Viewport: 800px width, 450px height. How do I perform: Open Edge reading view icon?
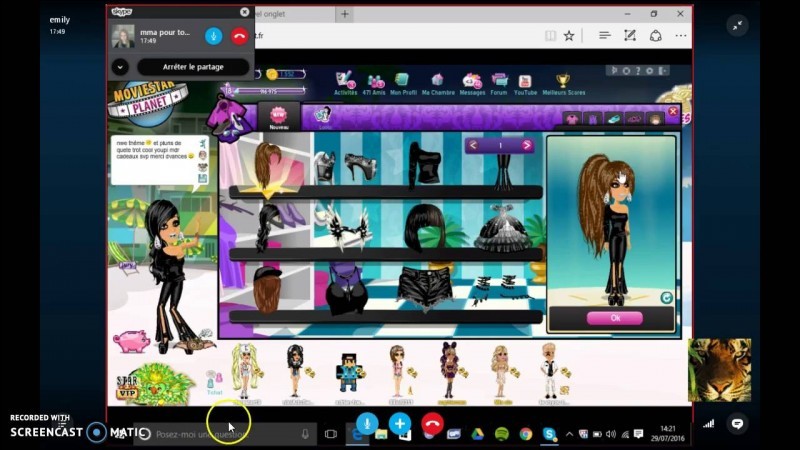click(550, 36)
